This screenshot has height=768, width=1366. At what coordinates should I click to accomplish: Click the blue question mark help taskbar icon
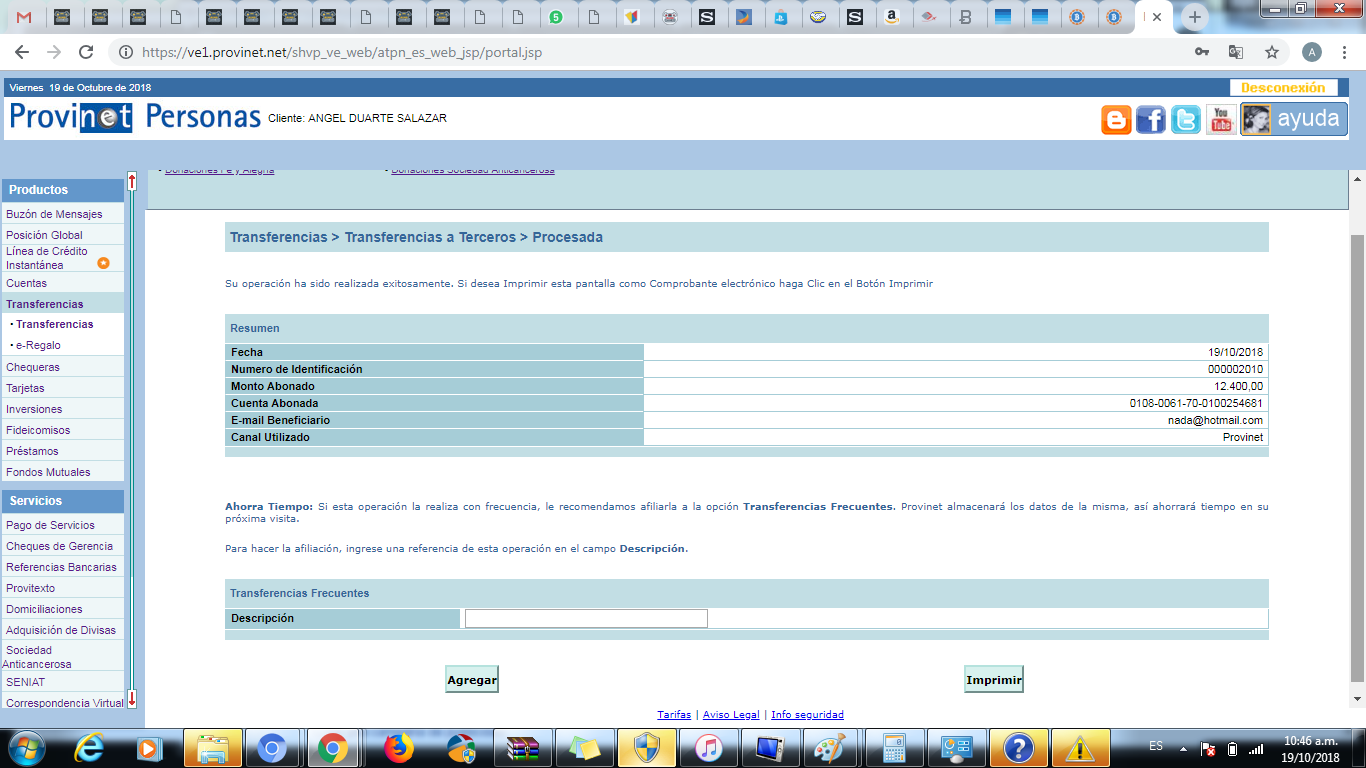(1018, 748)
